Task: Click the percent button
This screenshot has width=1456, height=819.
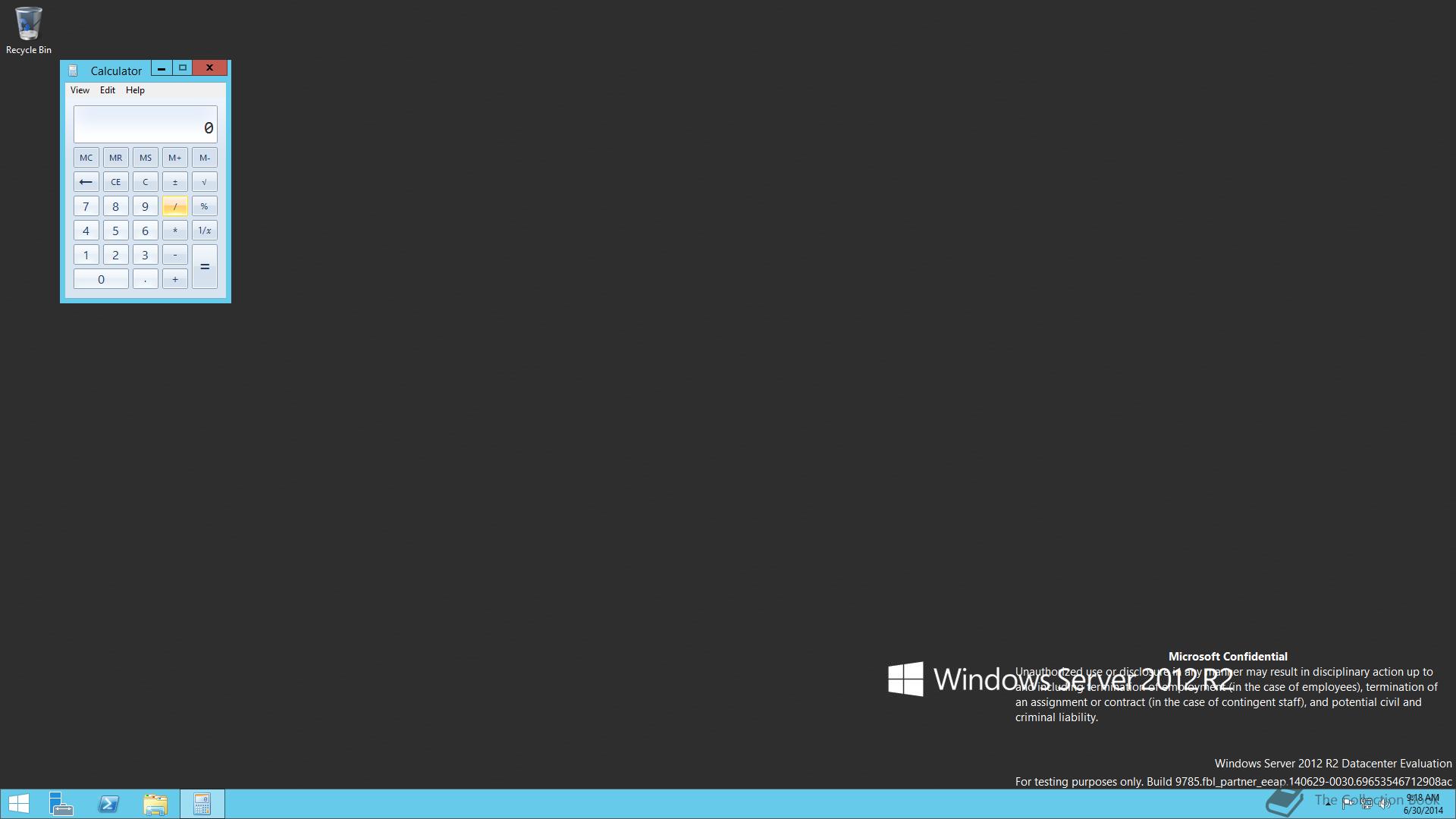Action: pos(204,206)
